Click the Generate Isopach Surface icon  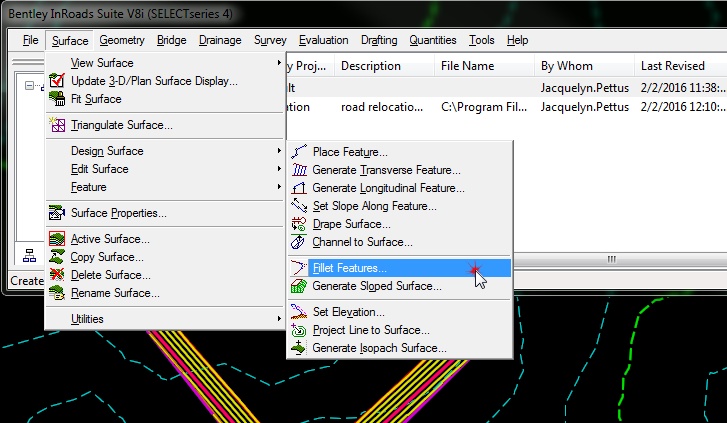pos(299,348)
